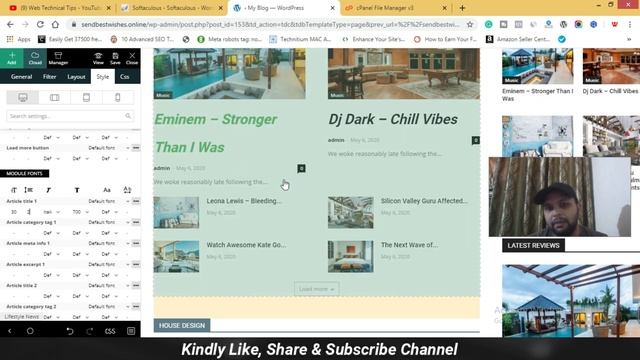This screenshot has height=360, width=640.
Task: Open live CSS editor in bottom bar
Action: pos(110,331)
